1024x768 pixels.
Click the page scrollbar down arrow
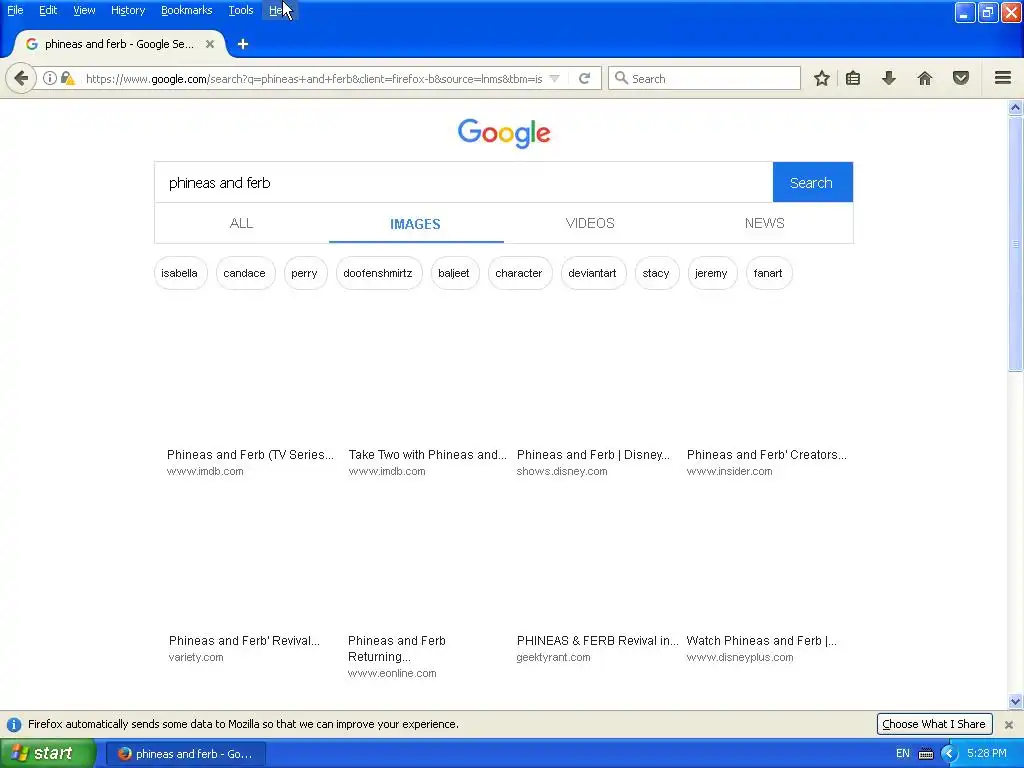(x=1015, y=702)
